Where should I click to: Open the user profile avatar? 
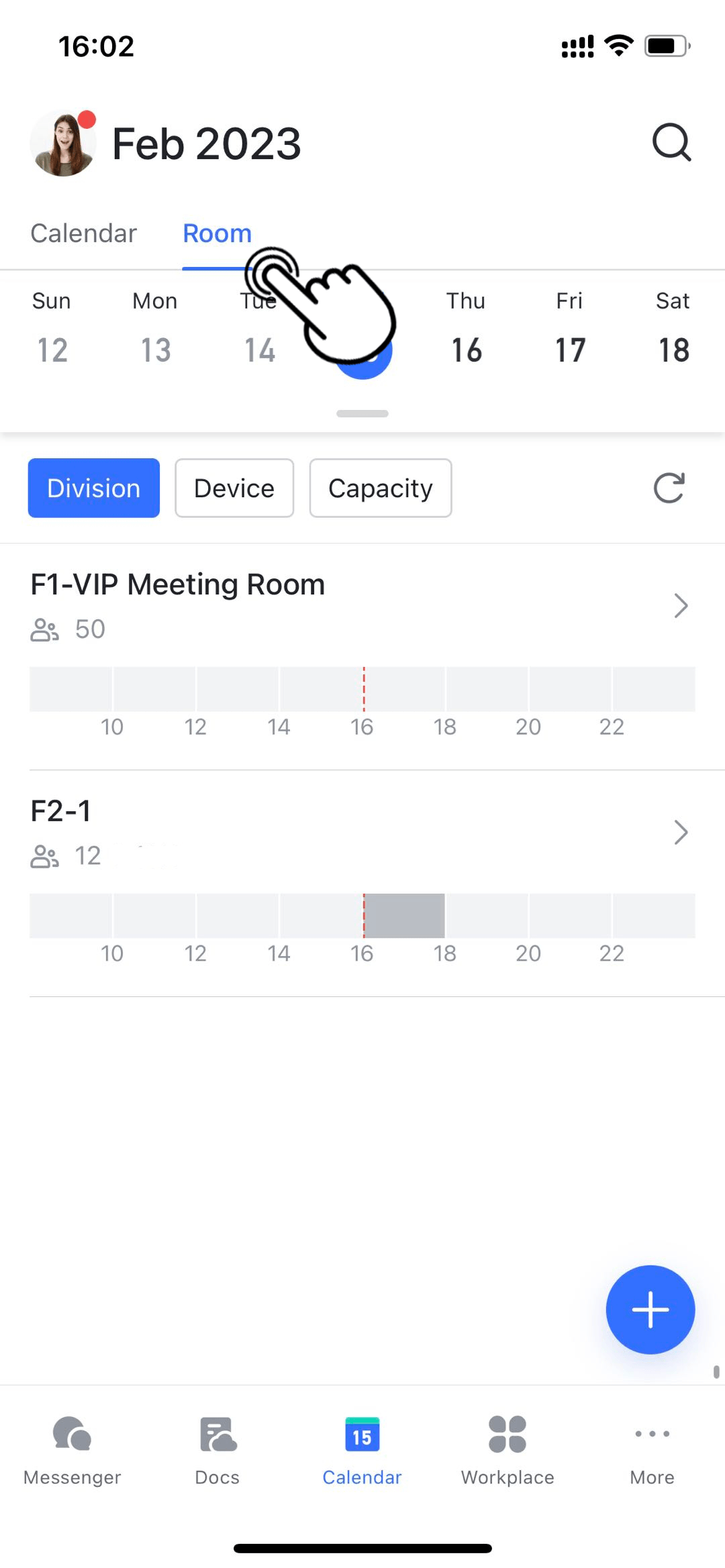click(x=63, y=144)
